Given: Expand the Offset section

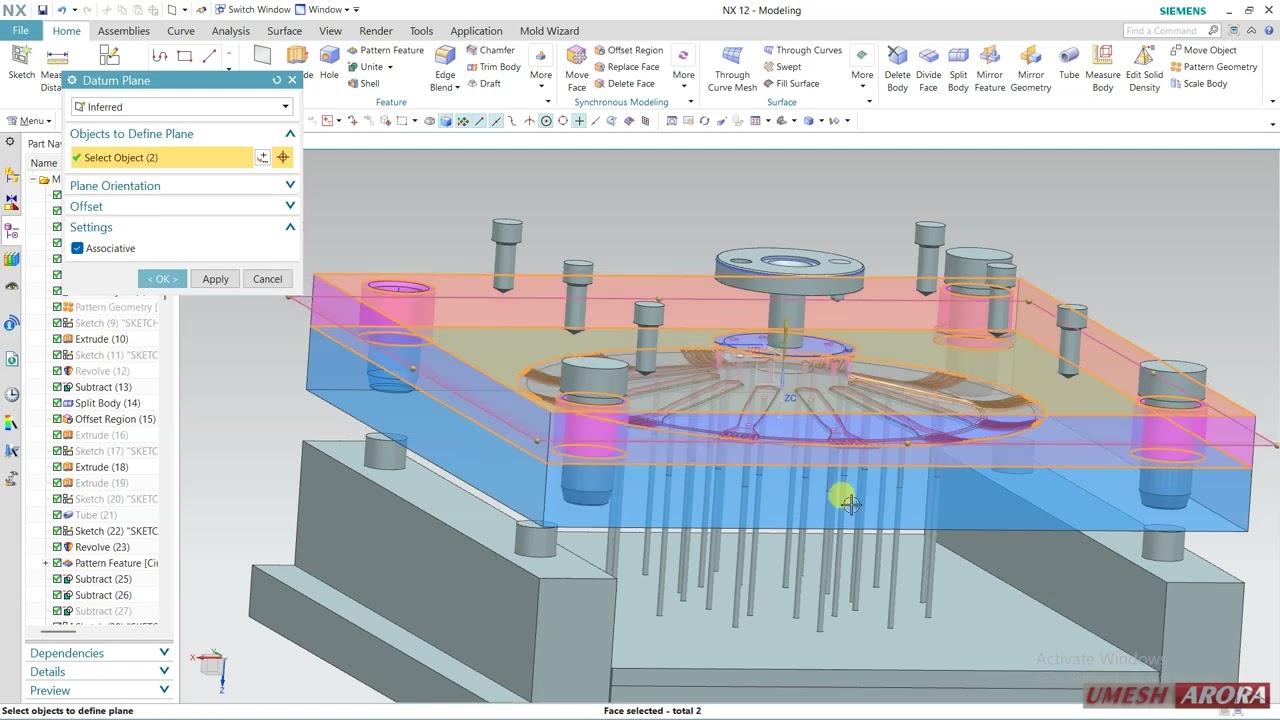Looking at the screenshot, I should [x=290, y=206].
